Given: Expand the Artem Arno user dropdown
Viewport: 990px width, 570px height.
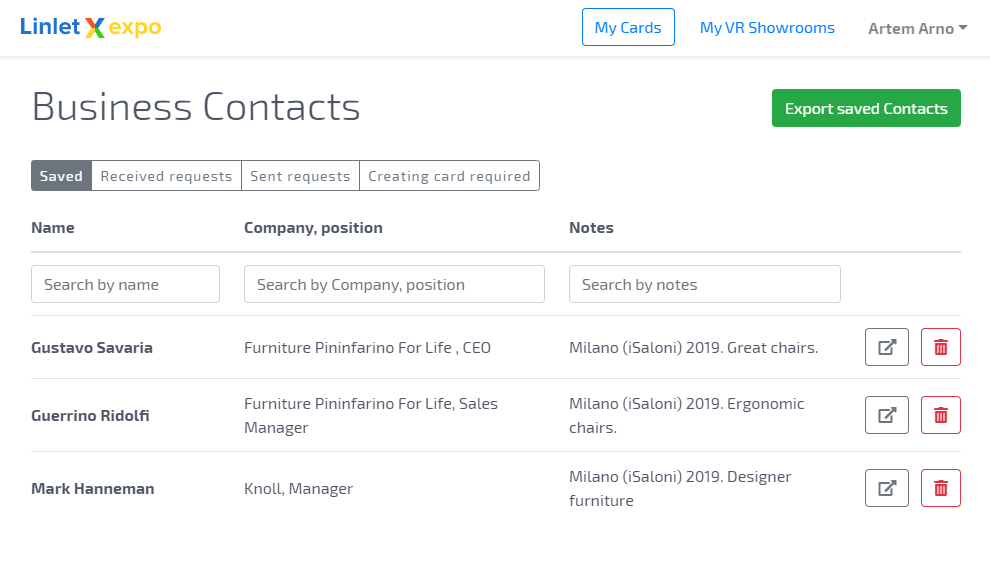Looking at the screenshot, I should pos(917,28).
